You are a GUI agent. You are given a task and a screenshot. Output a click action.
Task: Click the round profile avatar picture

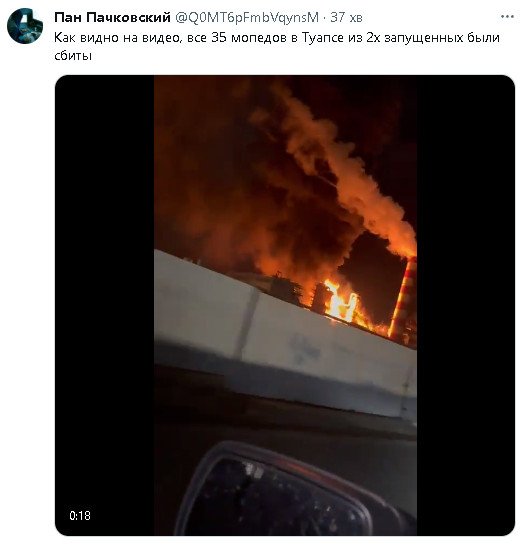pyautogui.click(x=25, y=26)
